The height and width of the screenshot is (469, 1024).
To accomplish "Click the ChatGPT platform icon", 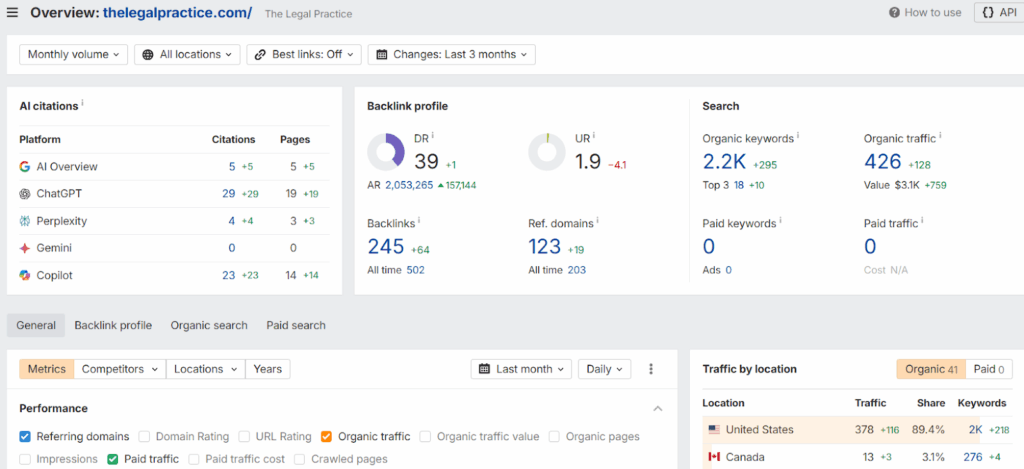I will point(25,194).
